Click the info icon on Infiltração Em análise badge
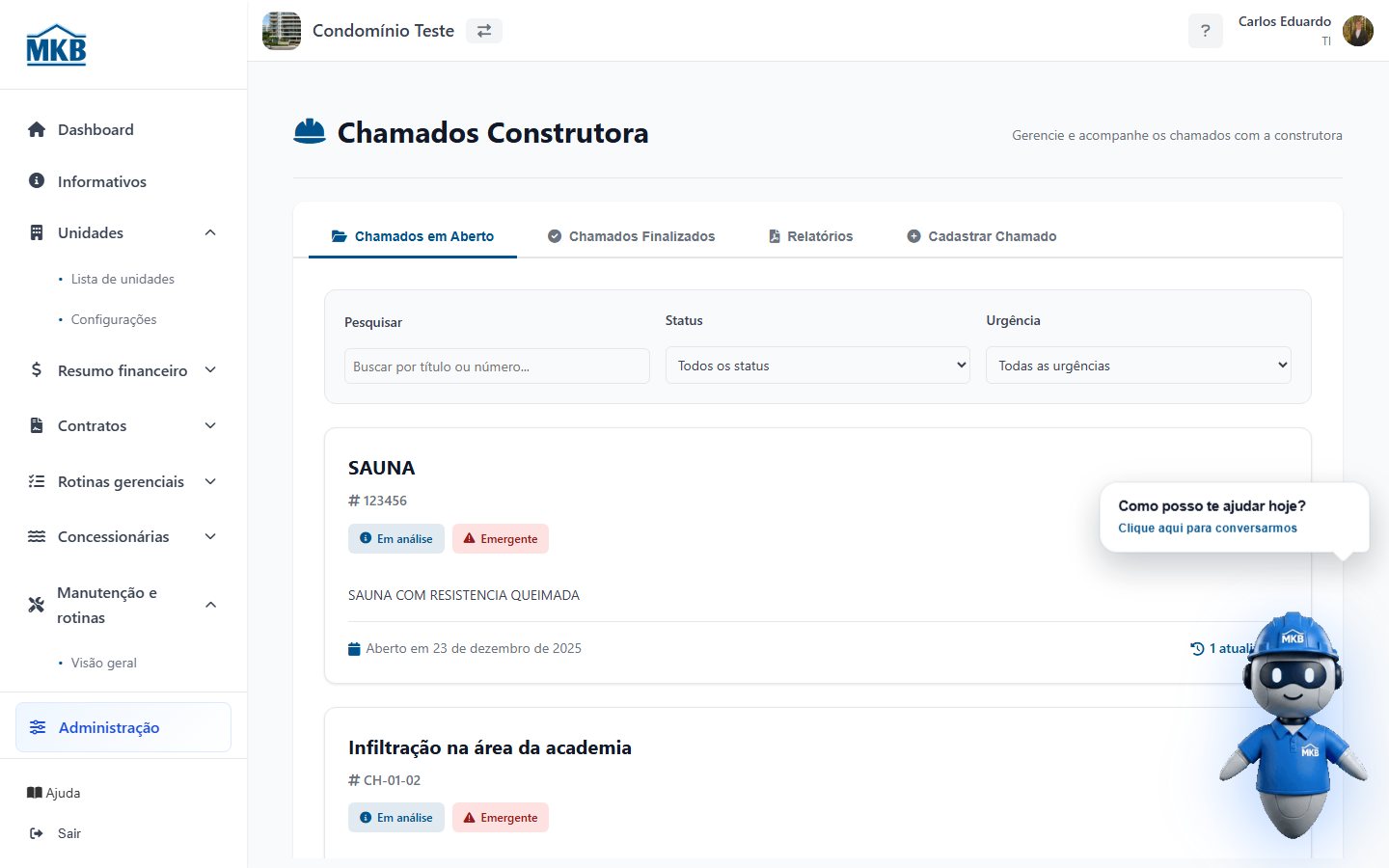Image resolution: width=1389 pixels, height=868 pixels. coord(366,817)
